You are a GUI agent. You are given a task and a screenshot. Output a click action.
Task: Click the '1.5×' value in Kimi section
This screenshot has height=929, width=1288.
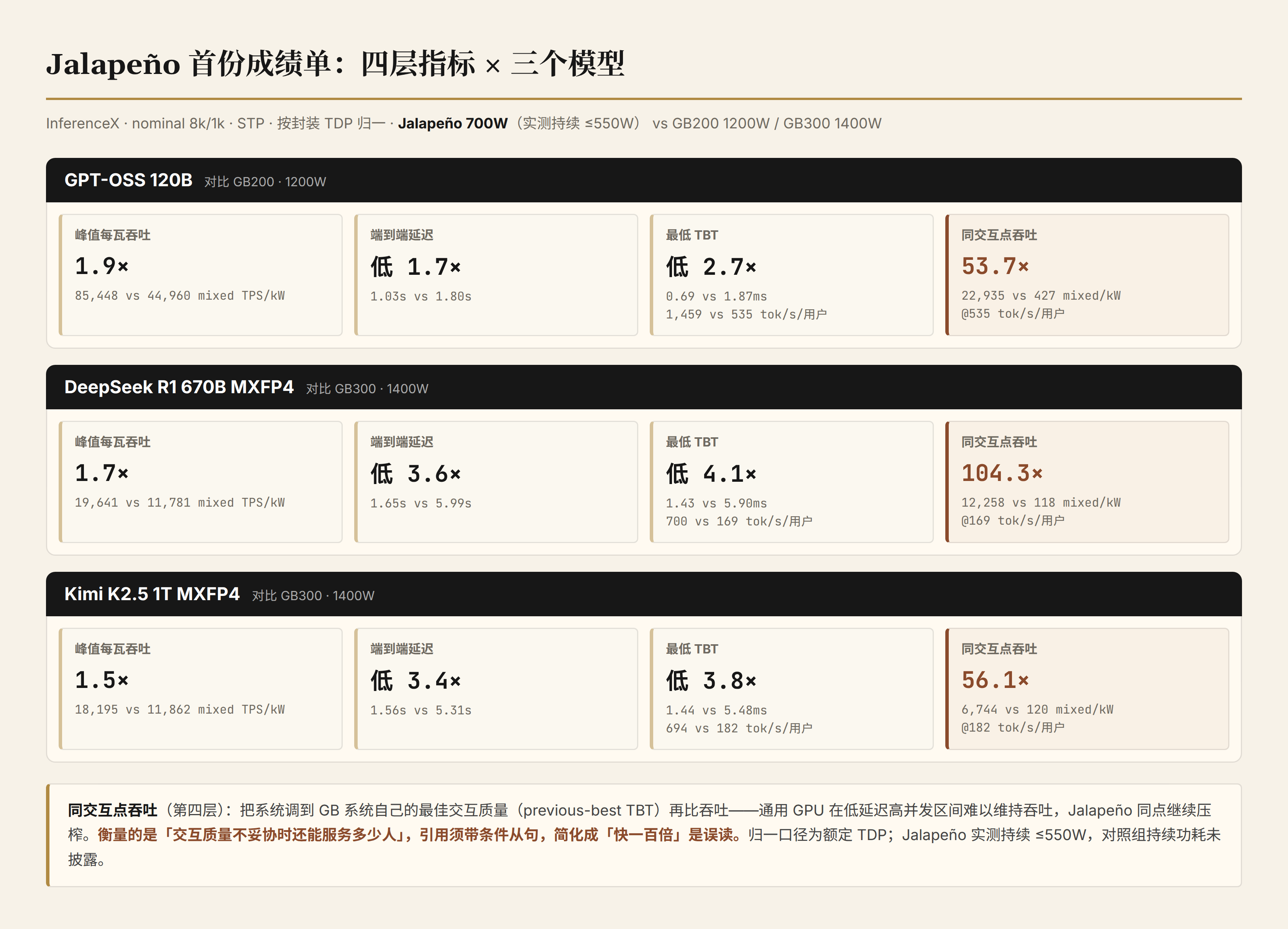click(x=102, y=680)
